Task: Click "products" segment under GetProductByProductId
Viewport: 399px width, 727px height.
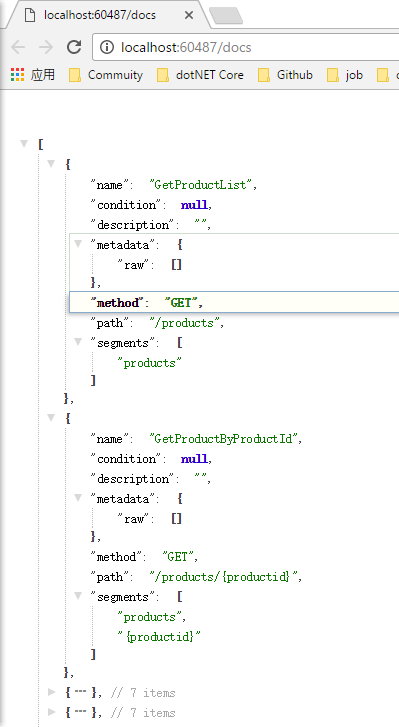Action: [150, 617]
